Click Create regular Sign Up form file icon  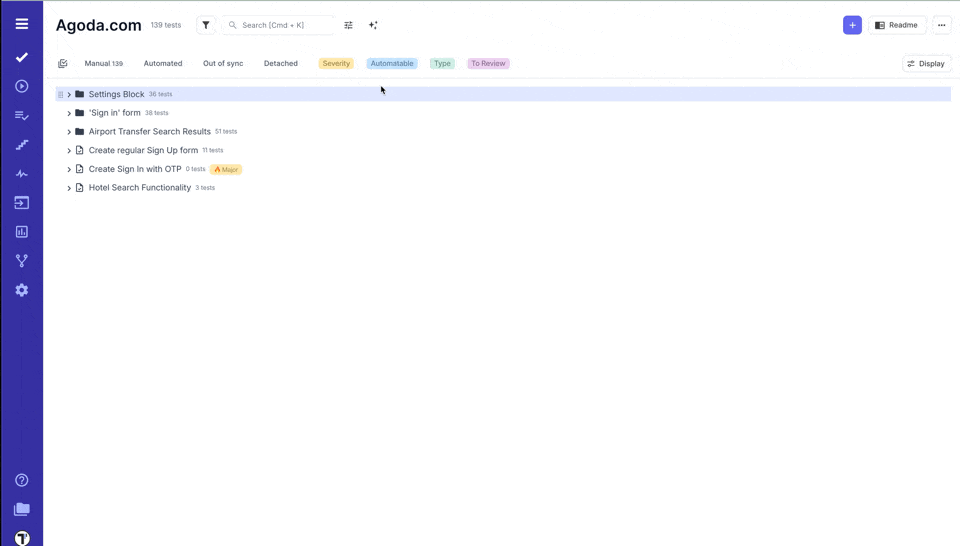(80, 150)
